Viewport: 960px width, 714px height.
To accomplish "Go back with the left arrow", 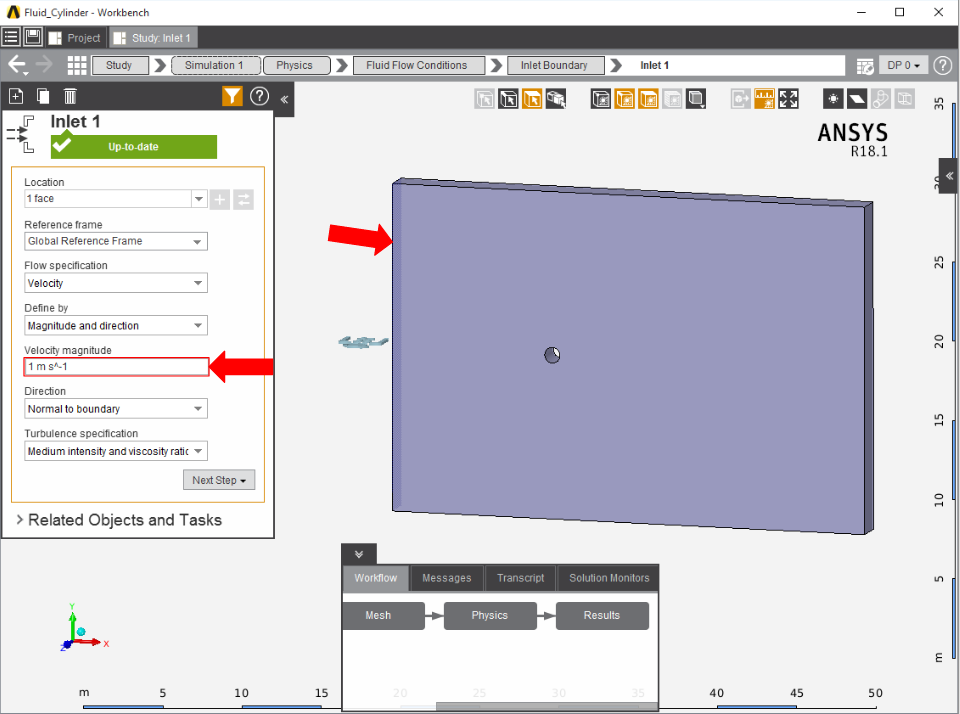I will click(17, 64).
